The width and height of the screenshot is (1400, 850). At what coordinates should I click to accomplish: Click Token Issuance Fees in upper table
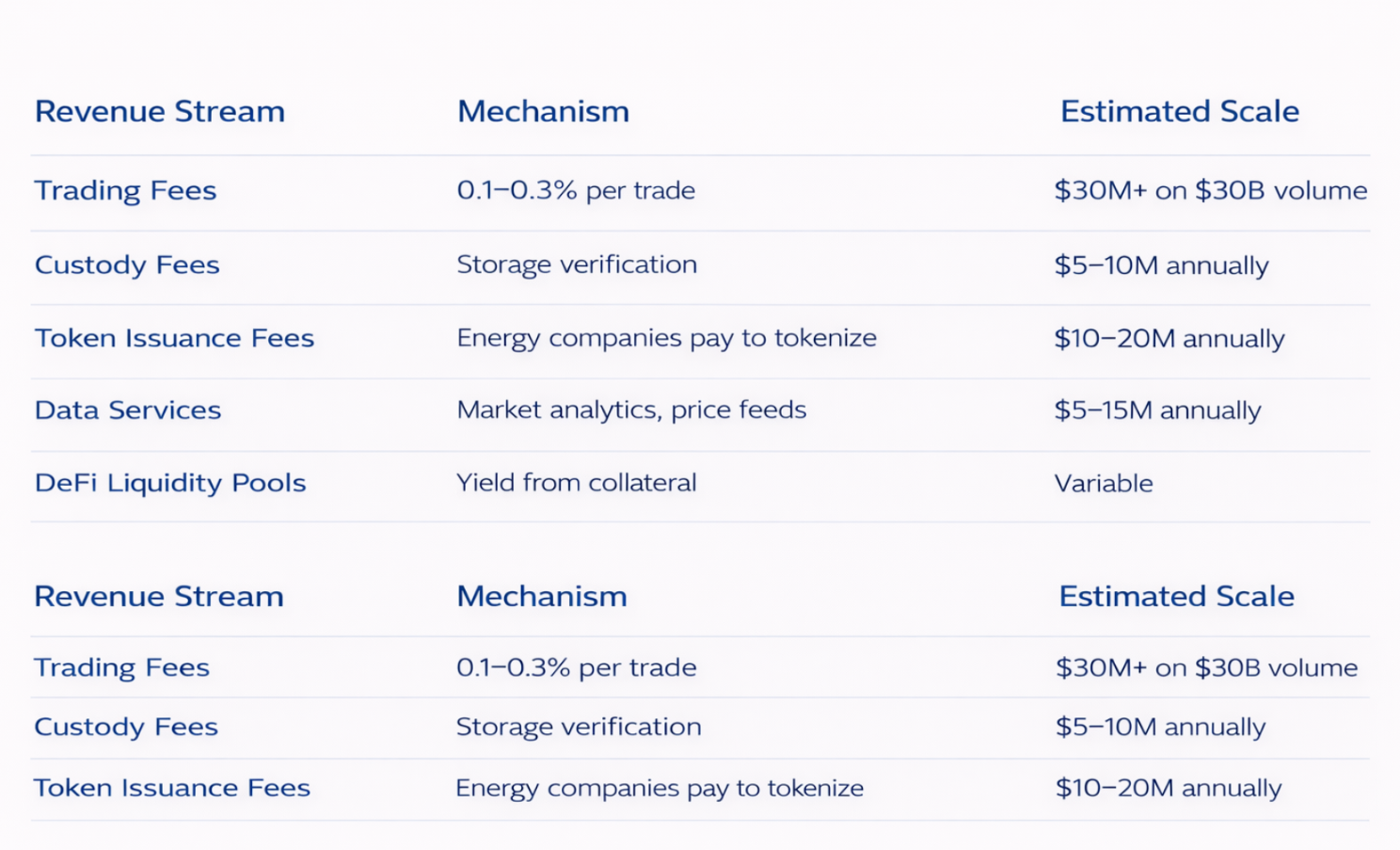coord(174,338)
